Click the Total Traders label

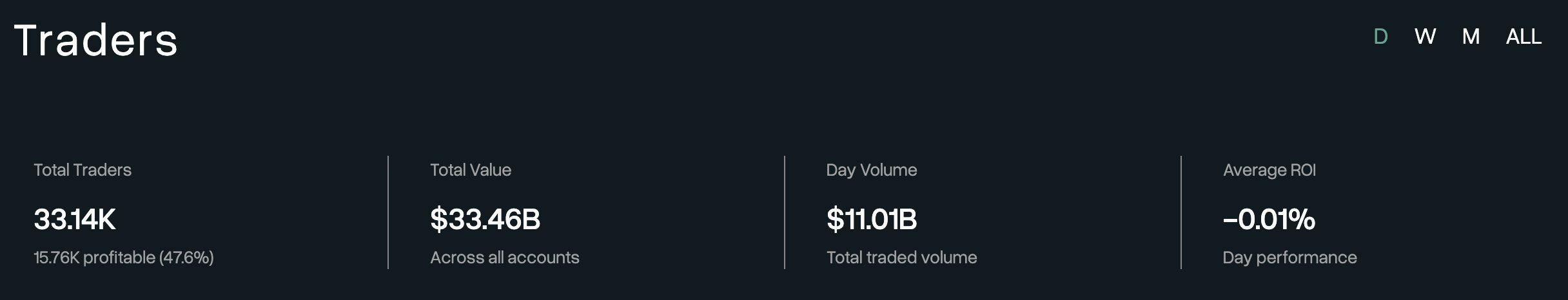(83, 170)
